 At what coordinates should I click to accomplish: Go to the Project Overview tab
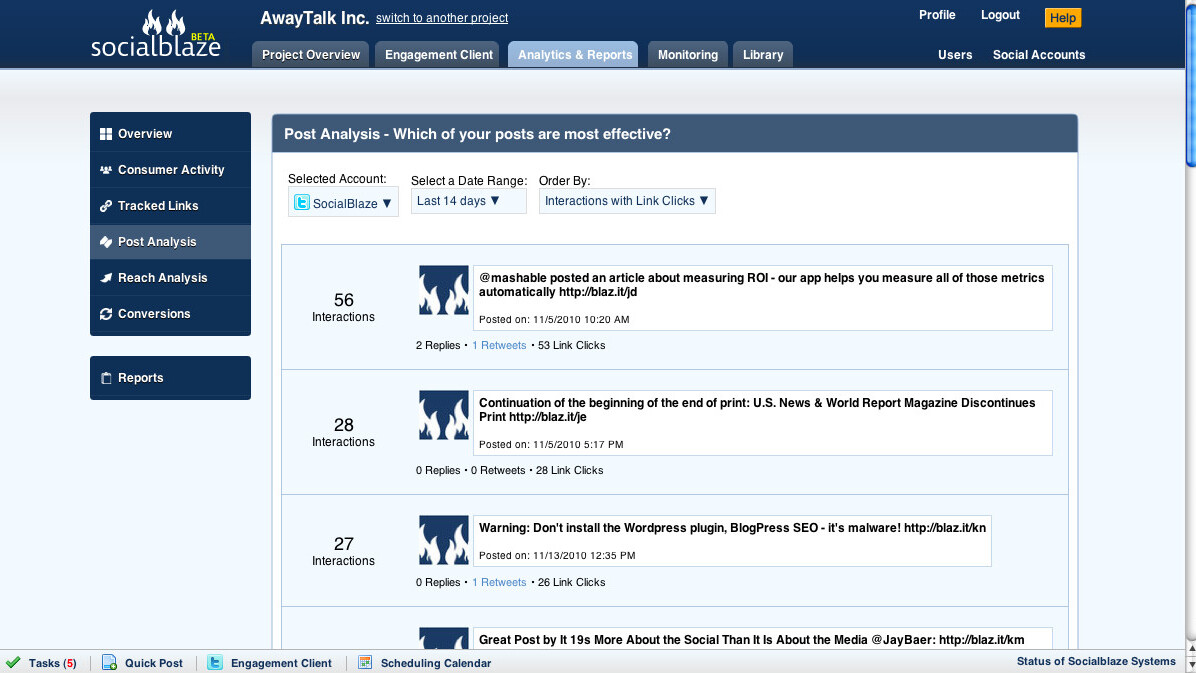tap(310, 55)
